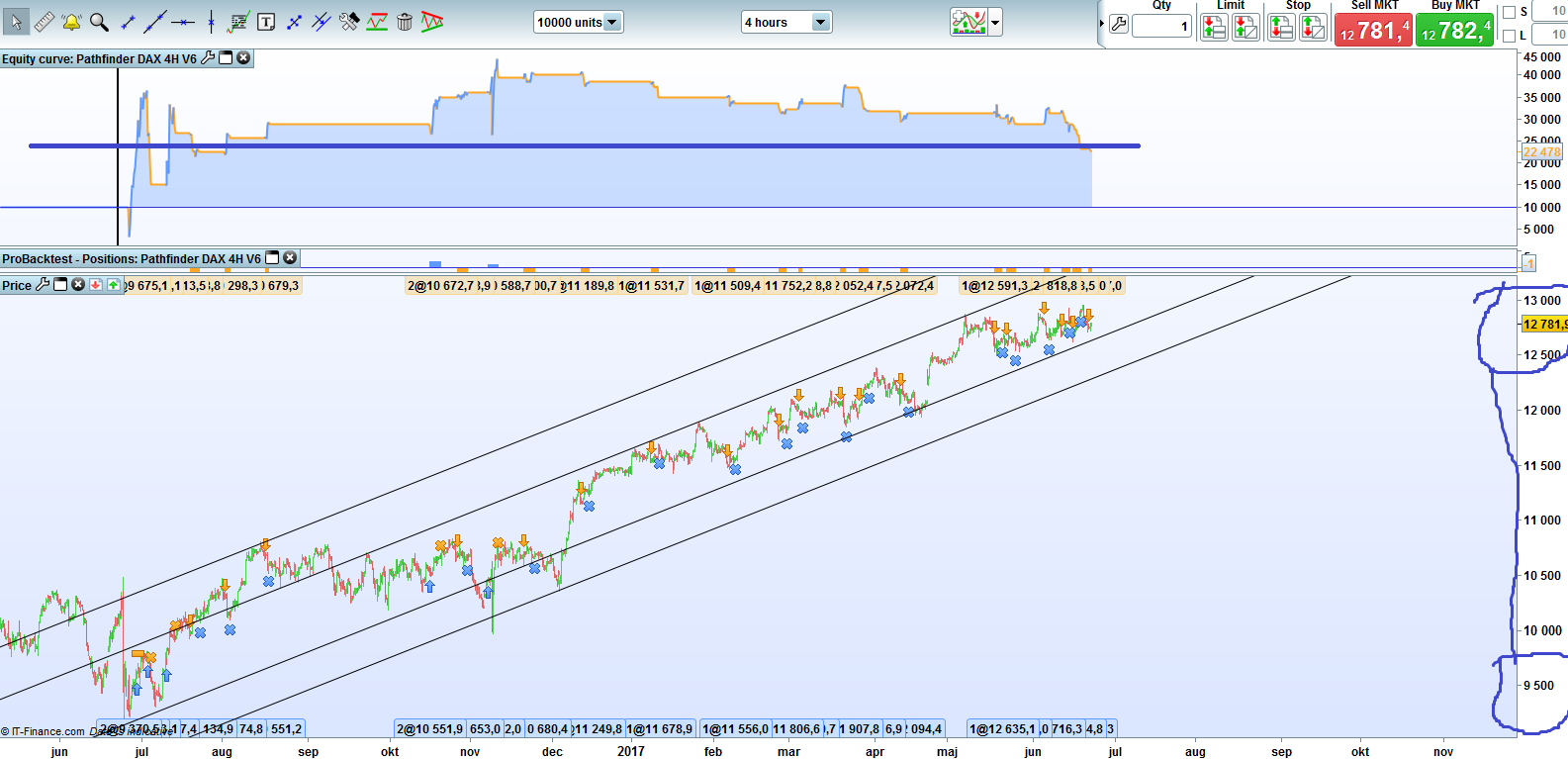Click the Equity curve panel title
Screen dimensions: 1568x759
(99, 59)
